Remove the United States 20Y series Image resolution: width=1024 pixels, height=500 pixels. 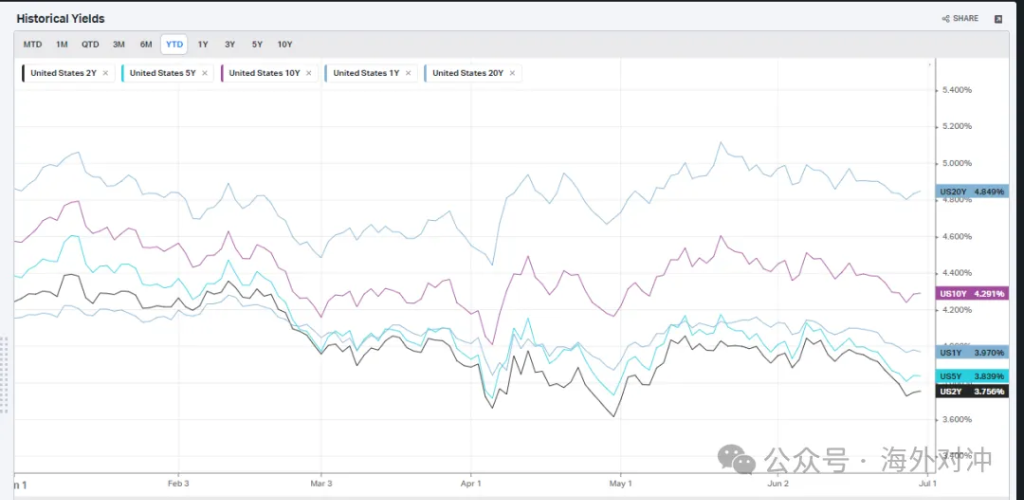pyautogui.click(x=511, y=73)
